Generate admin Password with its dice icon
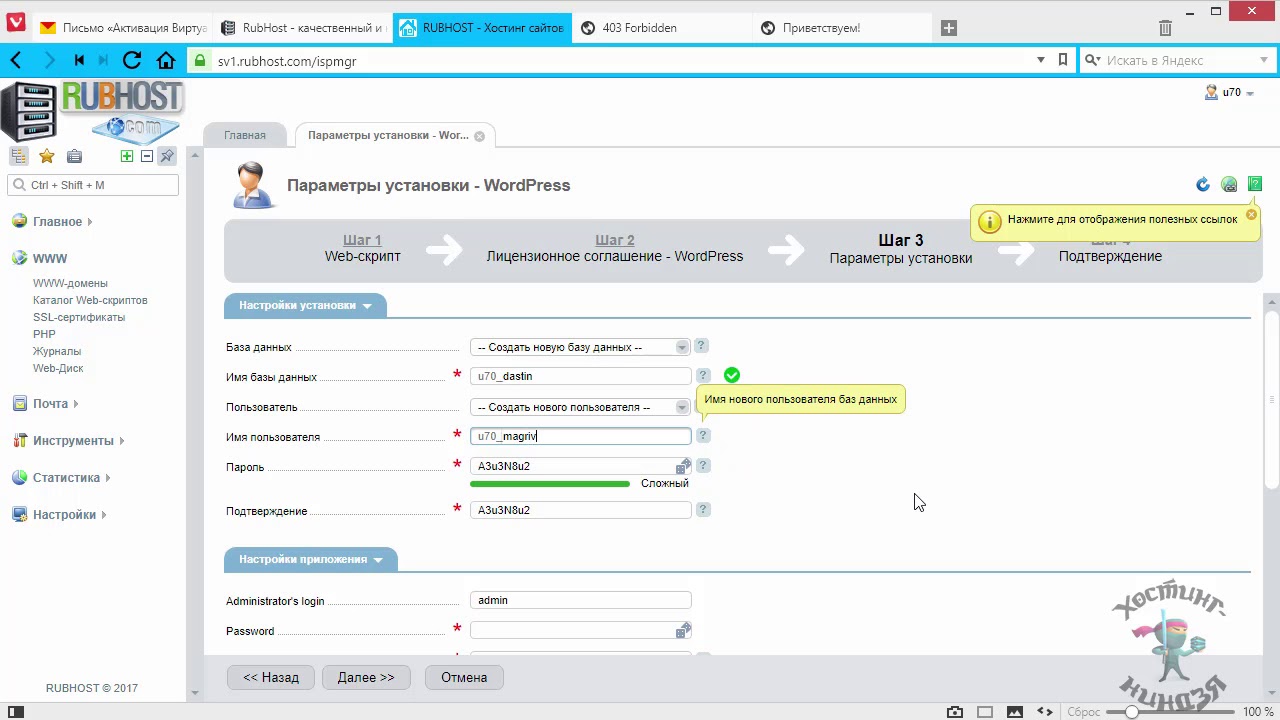This screenshot has width=1280, height=720. (x=683, y=631)
